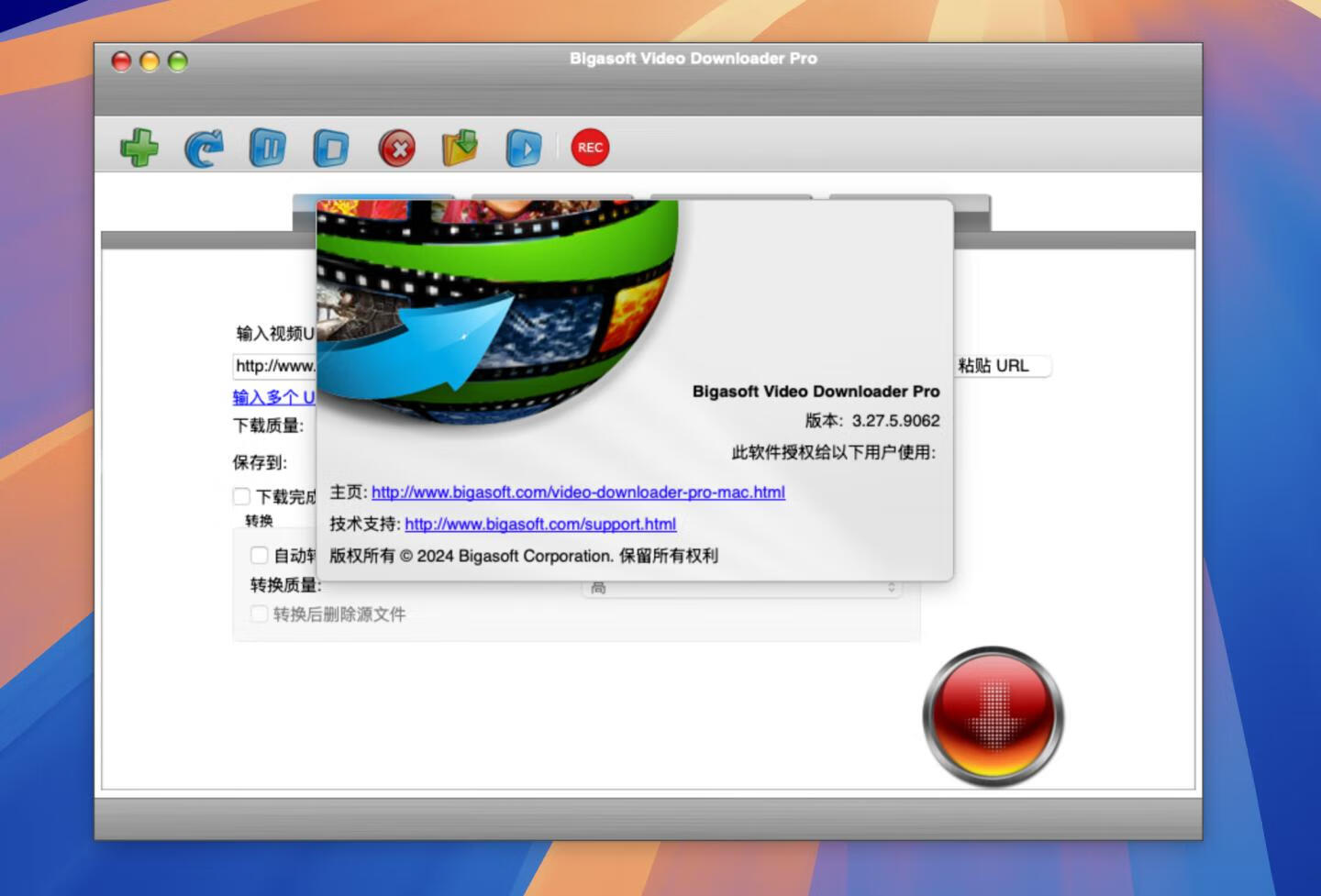Toggle the 转换后删除源文件 checkbox
This screenshot has height=896, width=1321.
260,614
